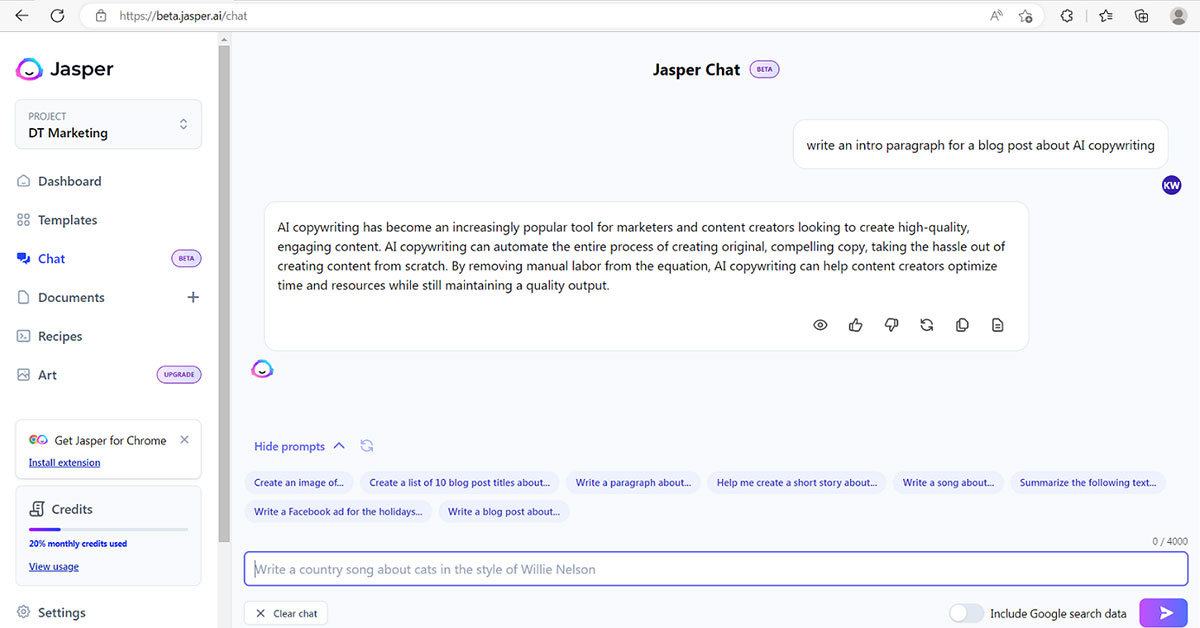
Task: Toggle Include Google search data
Action: pos(966,613)
